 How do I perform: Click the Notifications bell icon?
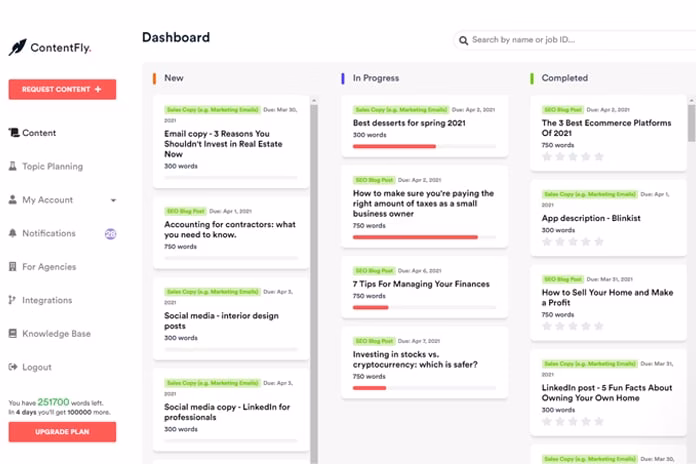click(x=13, y=233)
